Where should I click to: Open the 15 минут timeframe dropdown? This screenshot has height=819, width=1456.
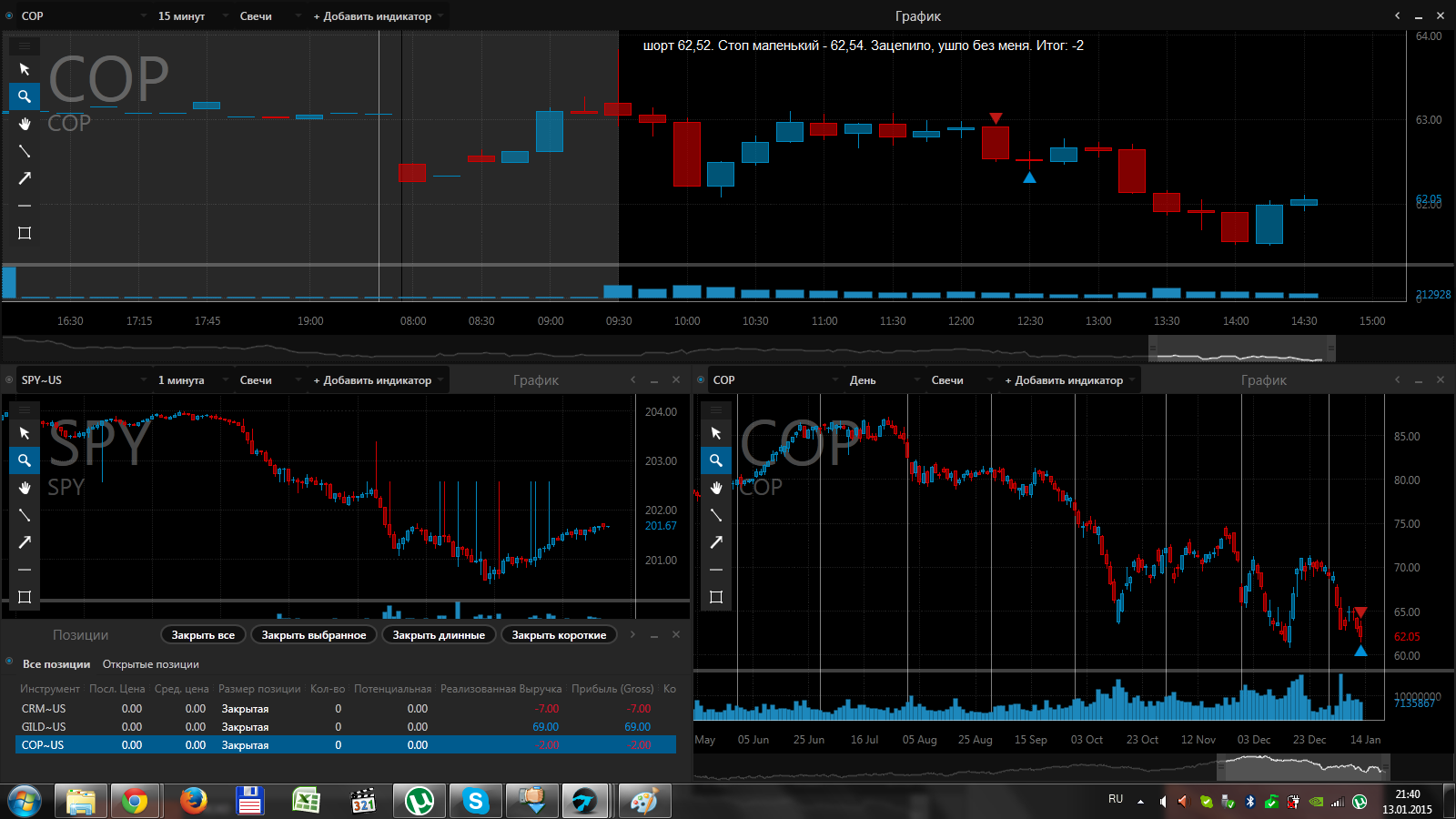(x=192, y=15)
